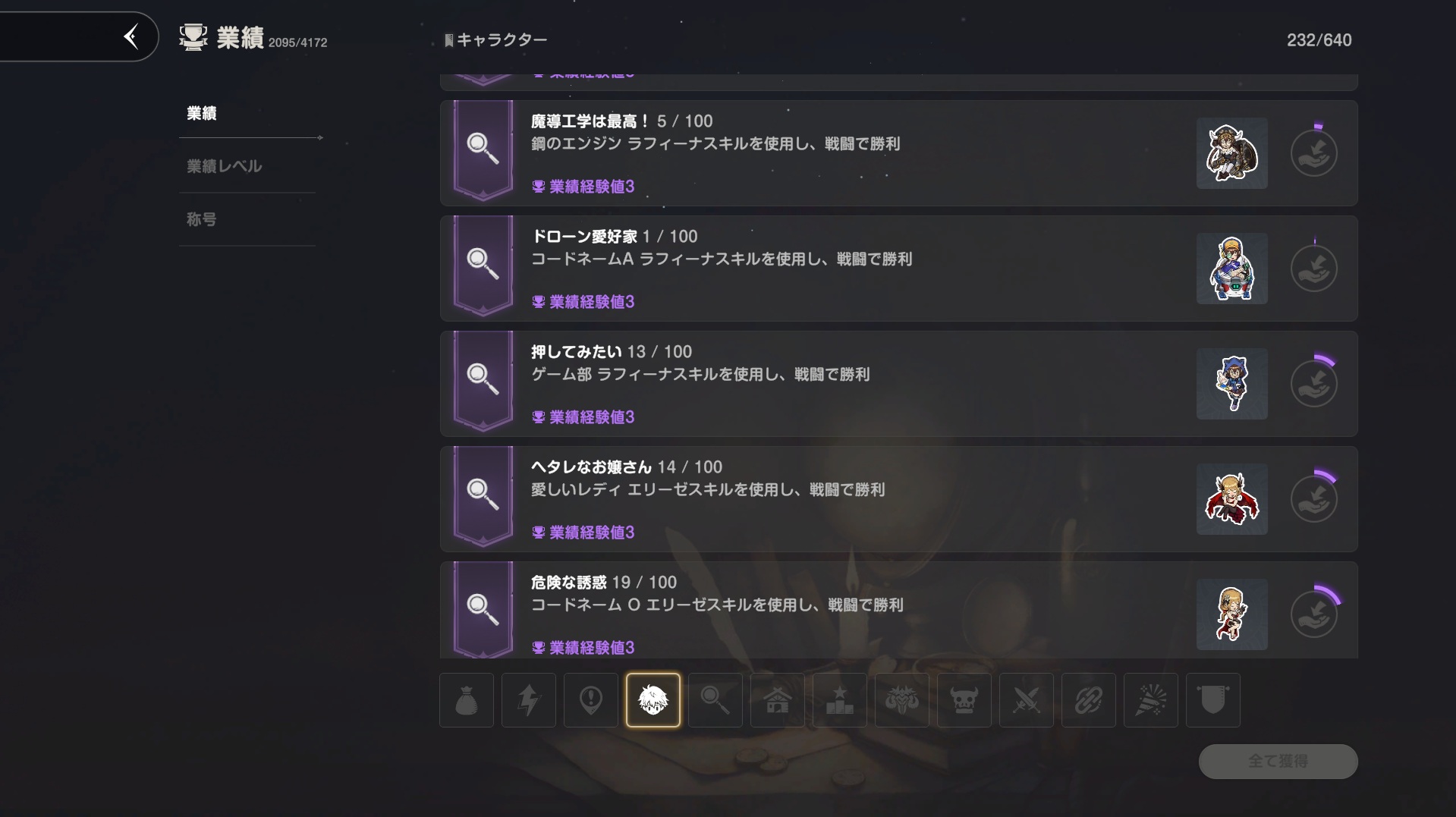This screenshot has width=1456, height=817.
Task: Select the shield banner category icon
Action: [x=1213, y=700]
